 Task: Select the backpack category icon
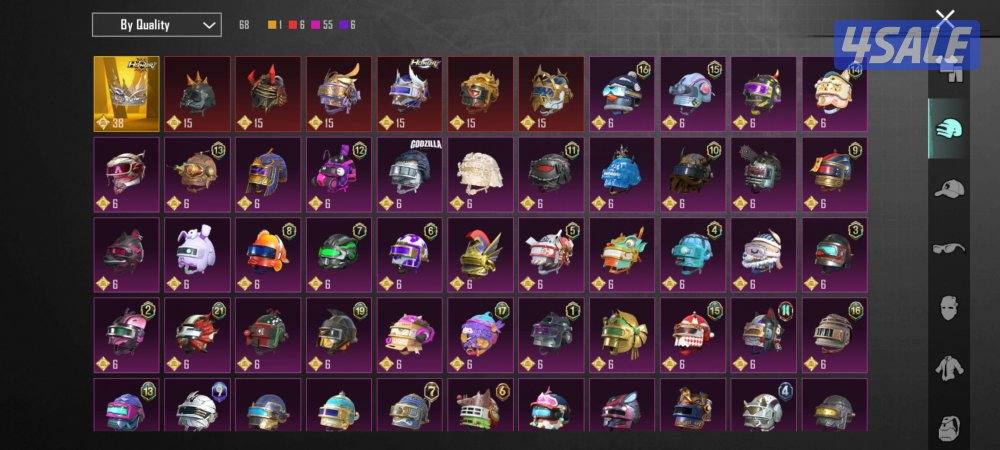[x=950, y=428]
